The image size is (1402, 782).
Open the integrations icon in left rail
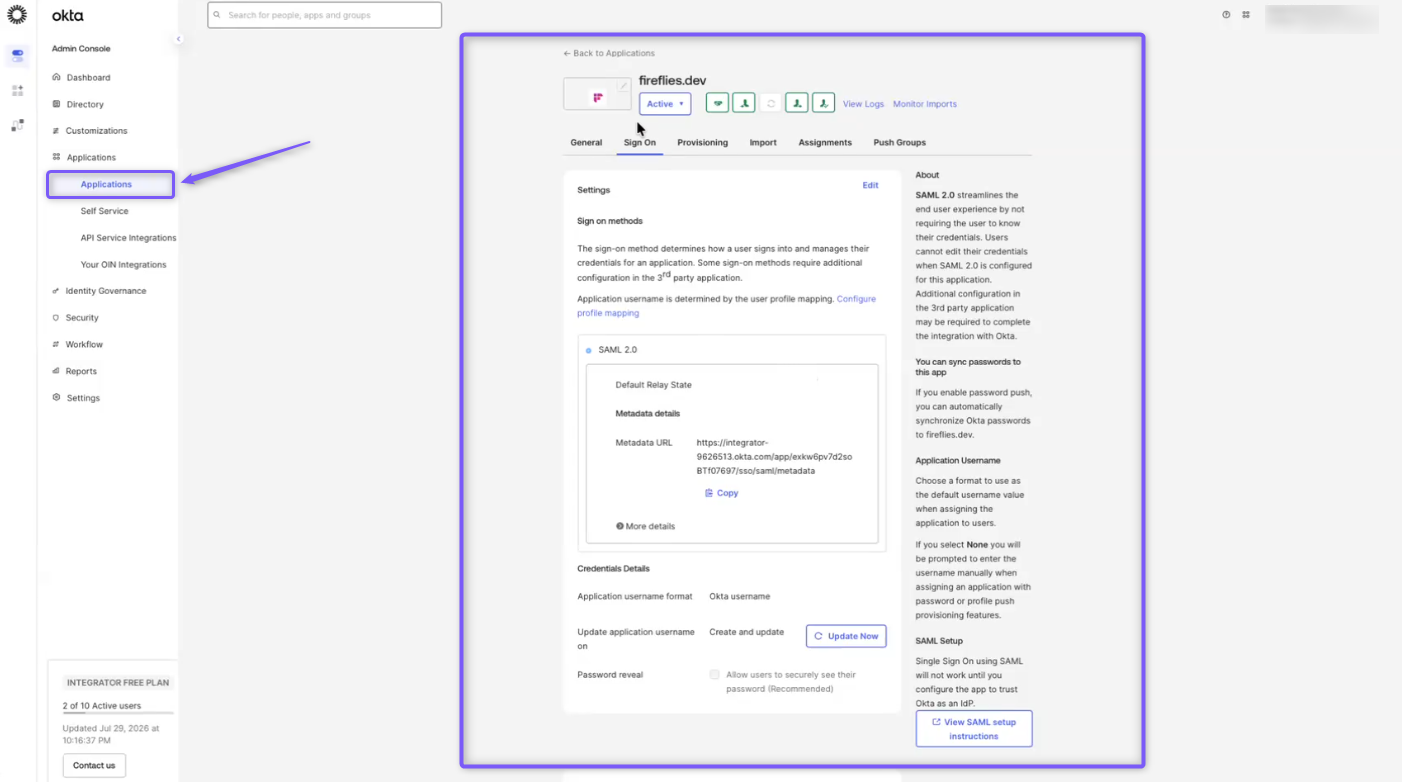coord(17,125)
